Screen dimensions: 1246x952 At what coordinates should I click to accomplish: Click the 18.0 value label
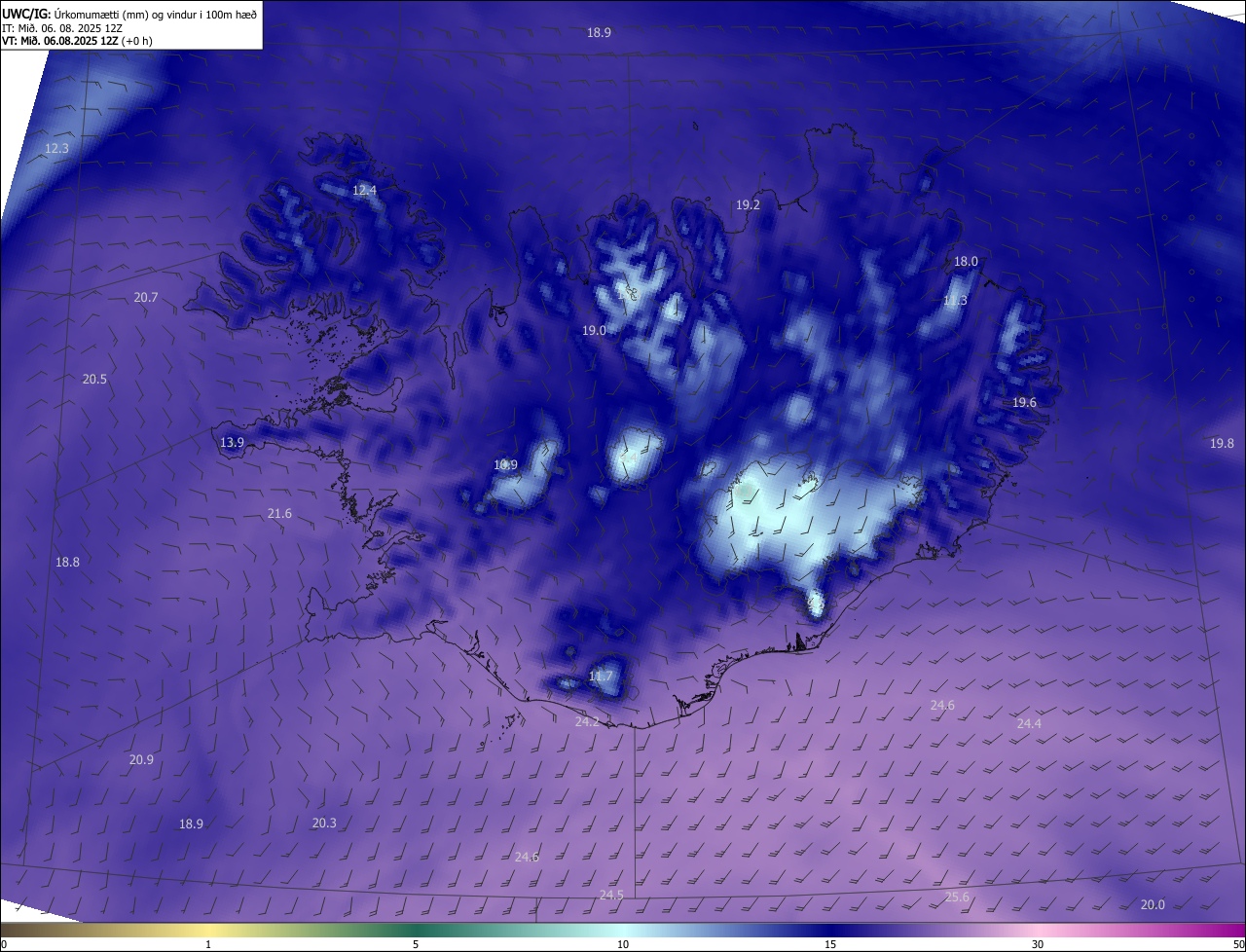[x=966, y=262]
